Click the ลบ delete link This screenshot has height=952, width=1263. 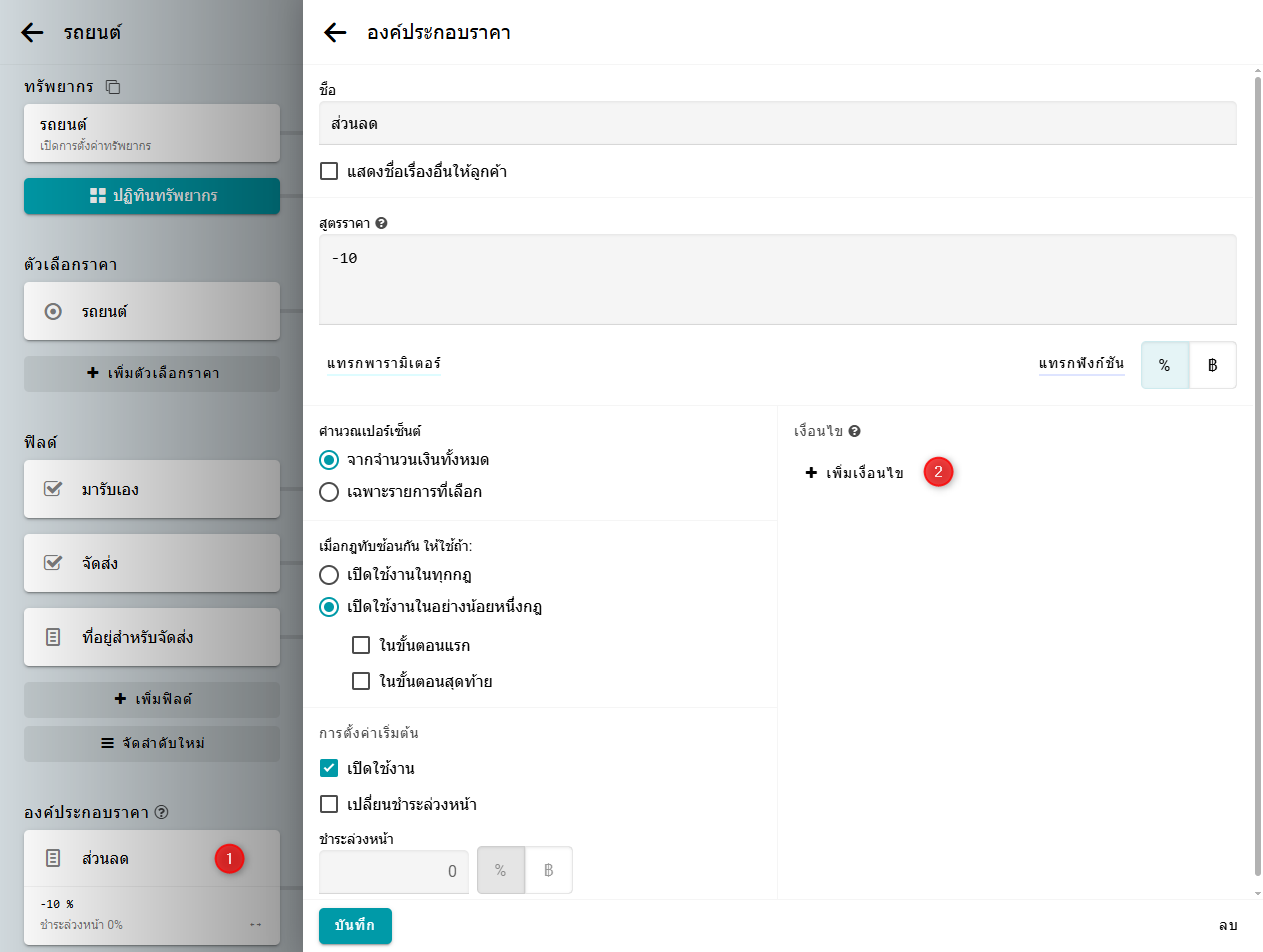(x=1227, y=926)
